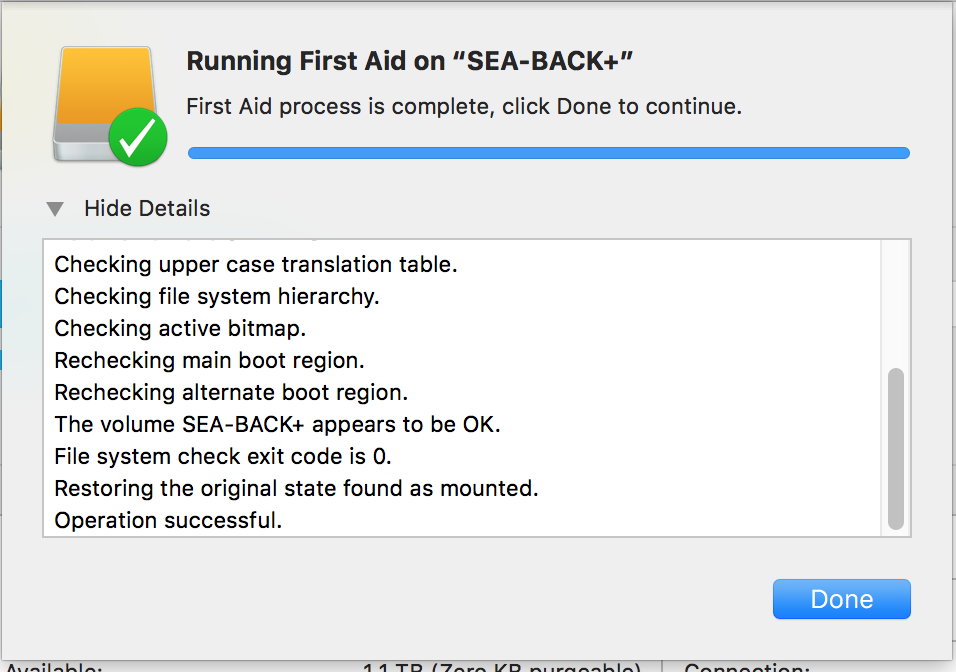Click the 'First Aid process is complete' message
The width and height of the screenshot is (956, 672).
click(464, 106)
